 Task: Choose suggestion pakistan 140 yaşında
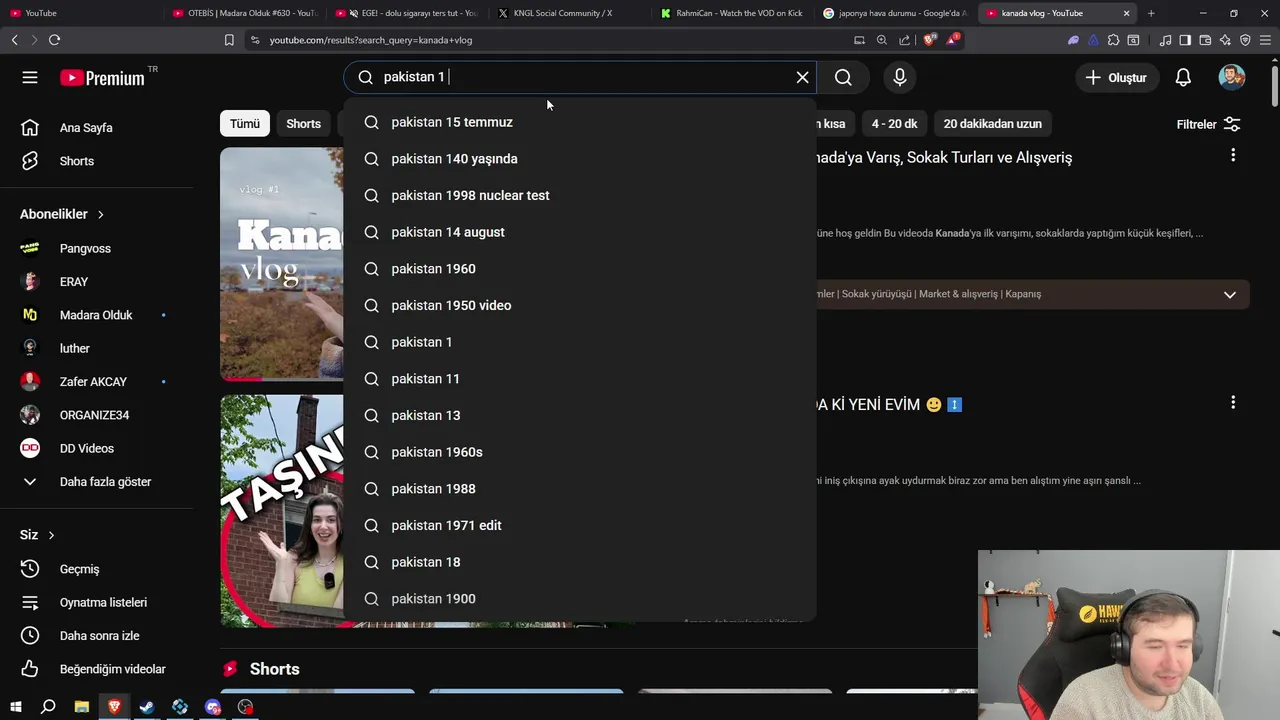coord(580,159)
